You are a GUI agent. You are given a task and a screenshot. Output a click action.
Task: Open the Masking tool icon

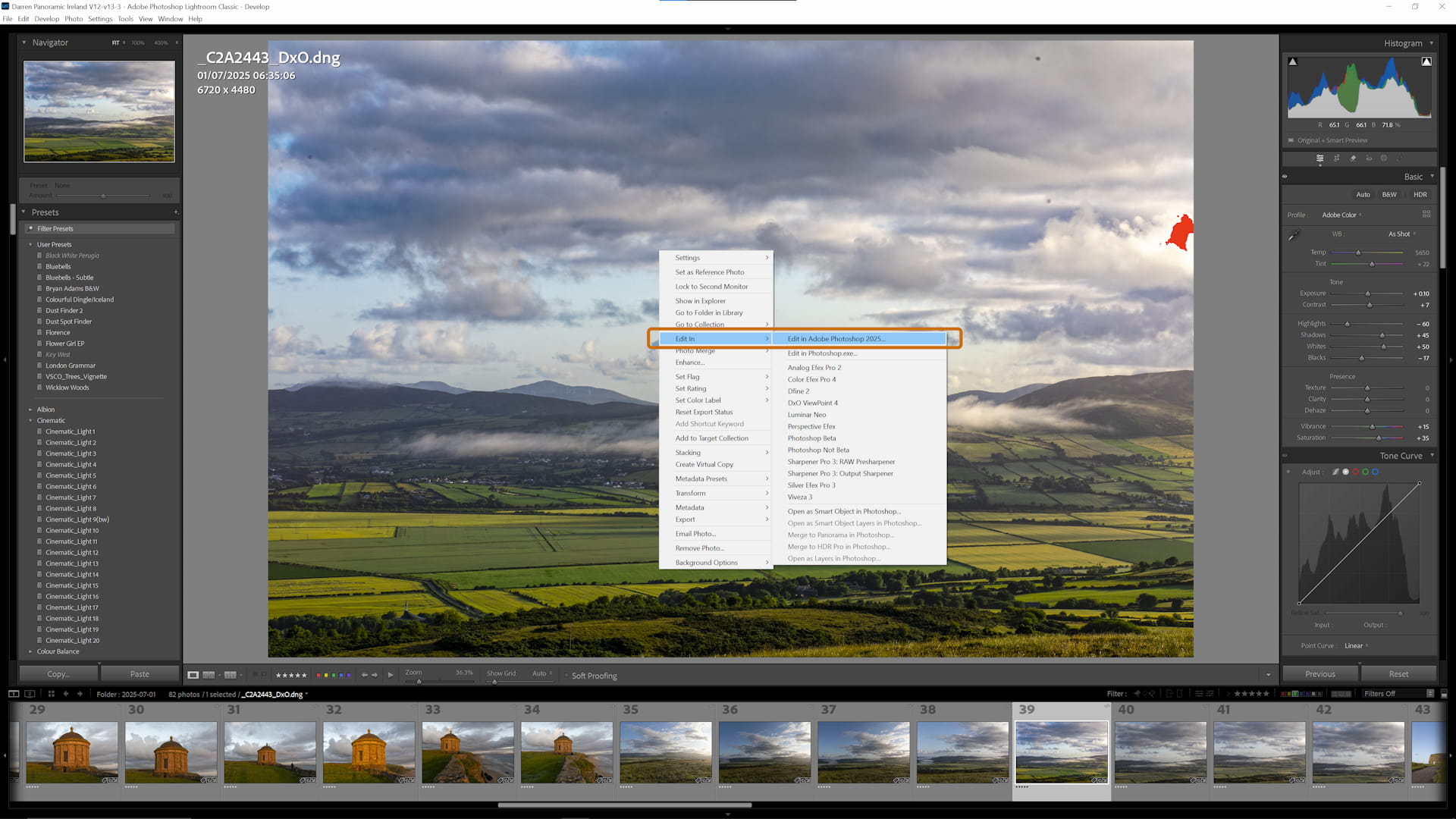[1384, 158]
